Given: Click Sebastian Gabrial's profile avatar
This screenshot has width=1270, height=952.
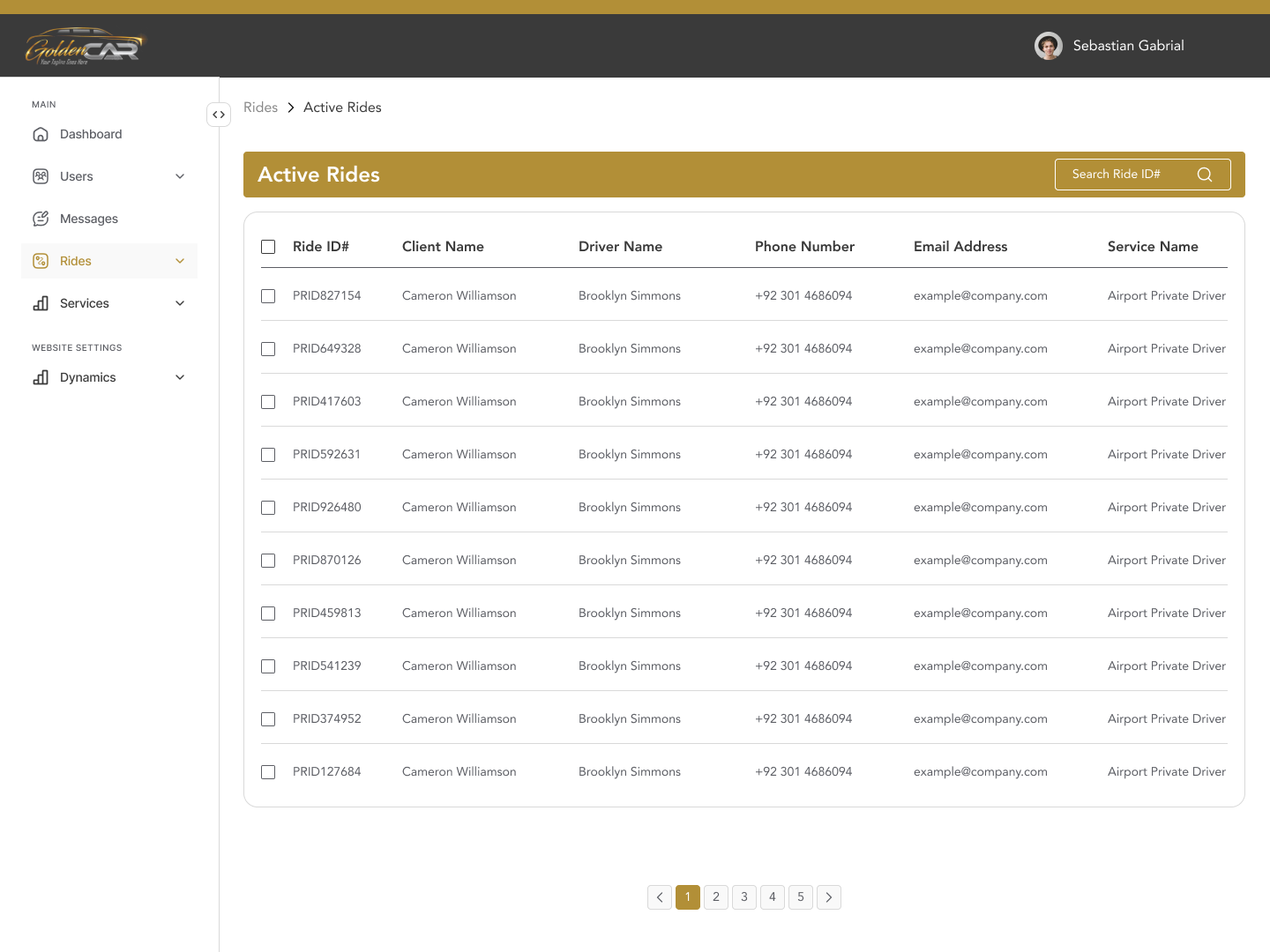Looking at the screenshot, I should (x=1048, y=46).
